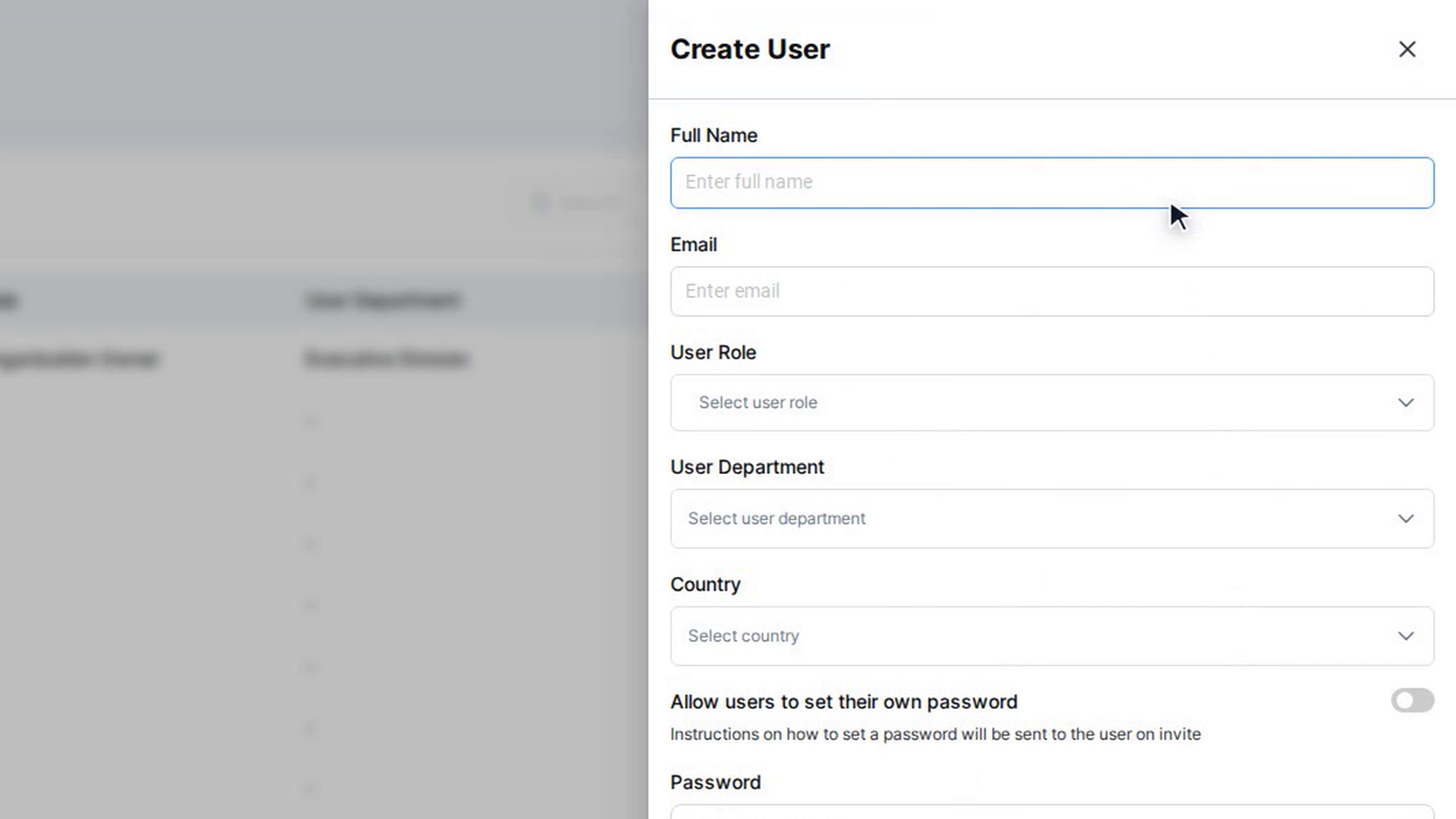Image resolution: width=1456 pixels, height=819 pixels.
Task: Open the Select country dropdown
Action: pos(1052,636)
